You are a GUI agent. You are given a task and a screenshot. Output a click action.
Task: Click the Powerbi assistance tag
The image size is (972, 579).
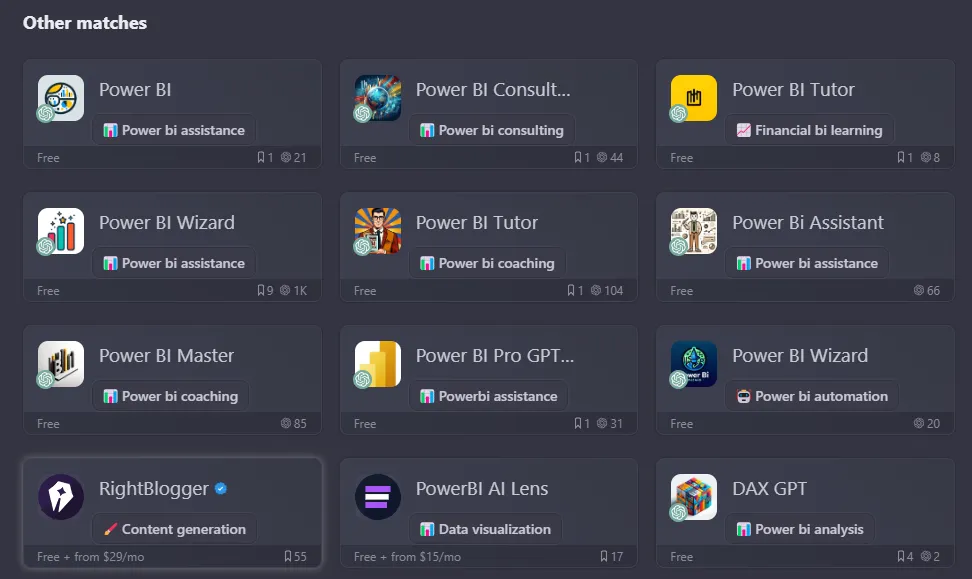(x=488, y=396)
